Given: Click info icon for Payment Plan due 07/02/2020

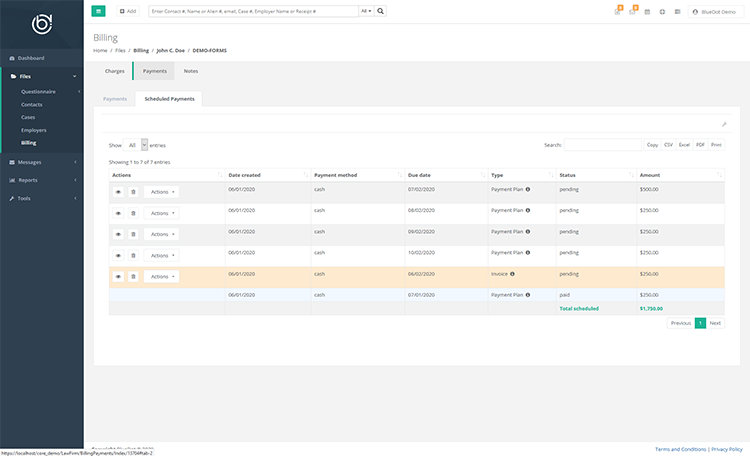Looking at the screenshot, I should click(528, 189).
